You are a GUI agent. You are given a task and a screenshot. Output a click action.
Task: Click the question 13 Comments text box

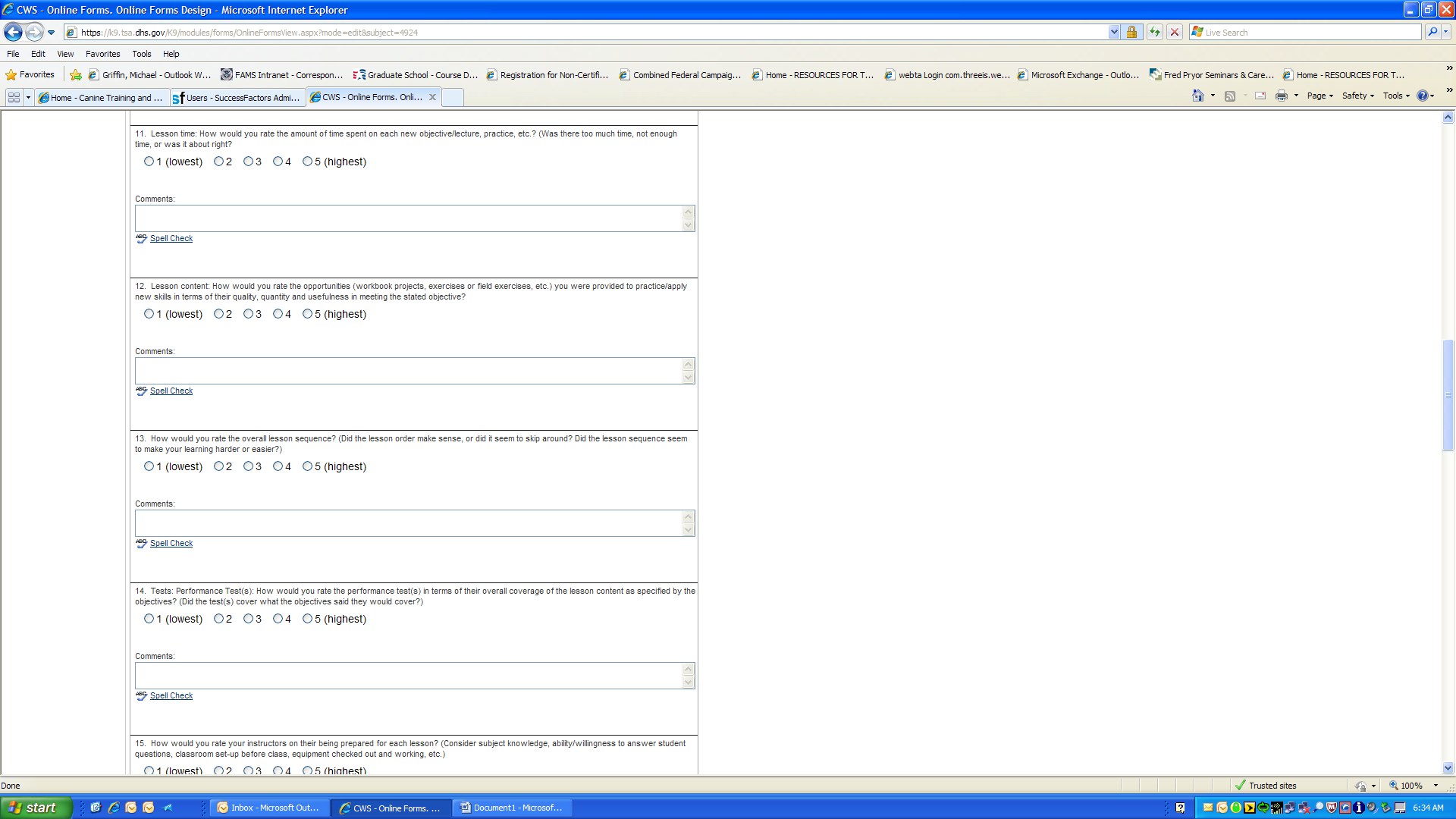tap(409, 523)
